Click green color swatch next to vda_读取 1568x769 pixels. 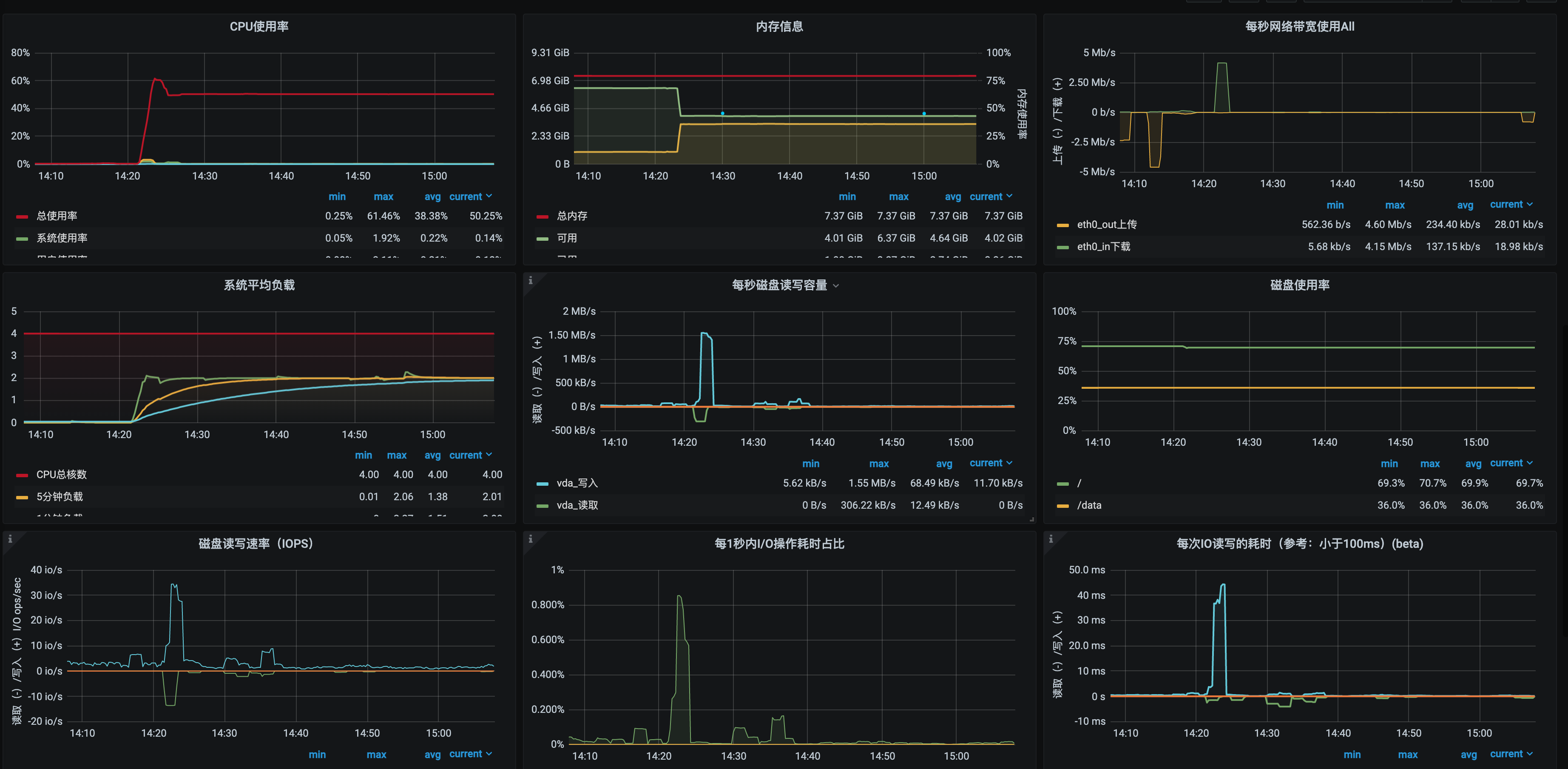[543, 506]
